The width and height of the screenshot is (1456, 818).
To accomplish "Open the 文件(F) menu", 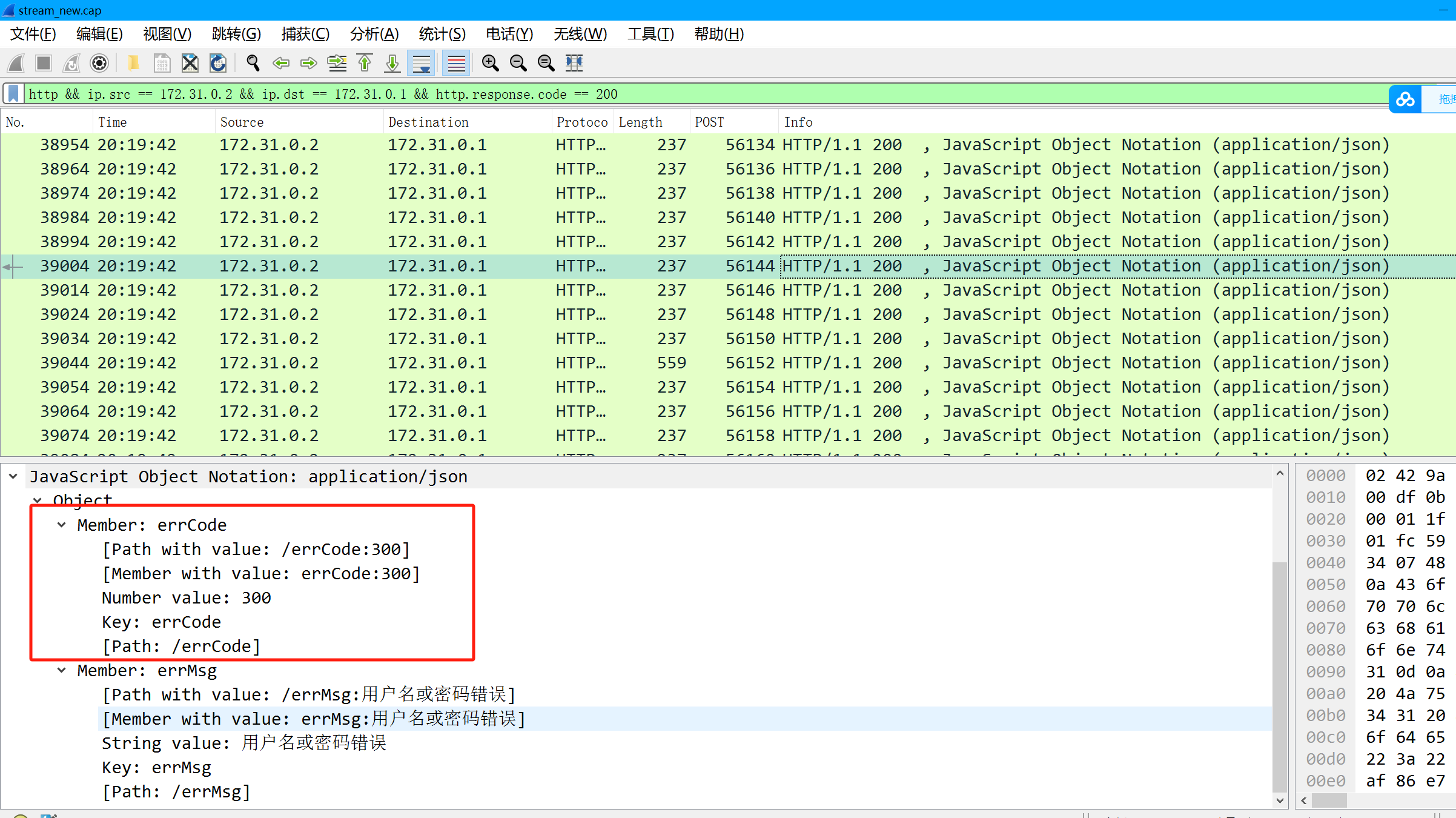I will (33, 34).
